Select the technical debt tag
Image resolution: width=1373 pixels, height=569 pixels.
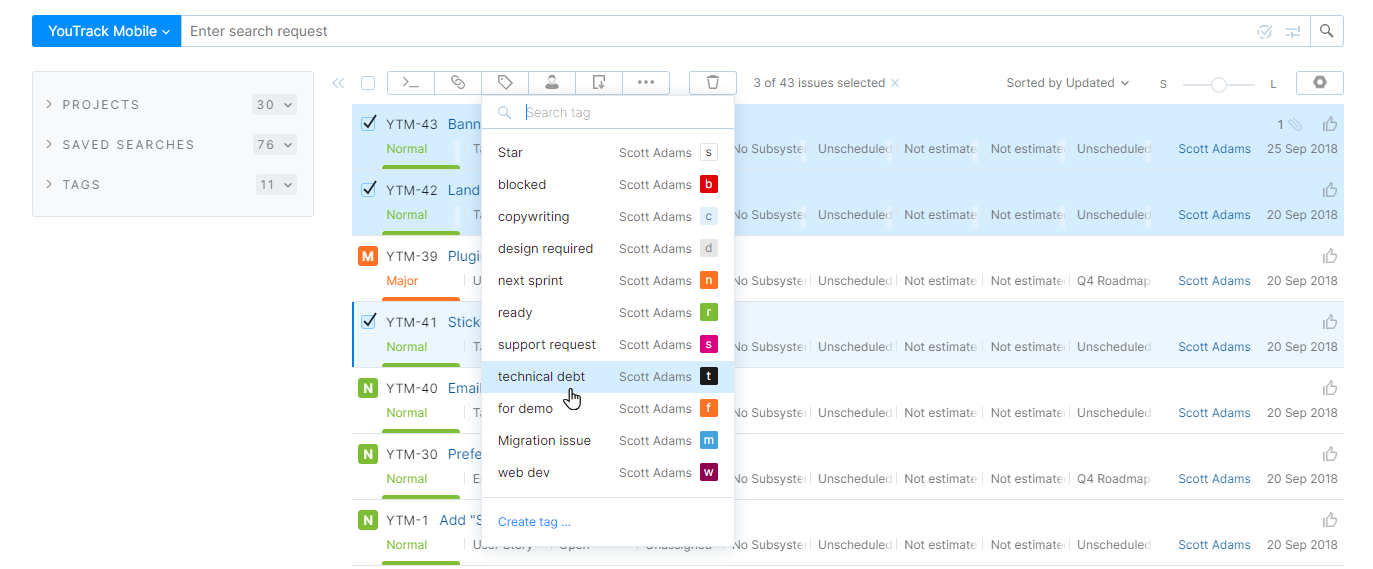tap(608, 377)
